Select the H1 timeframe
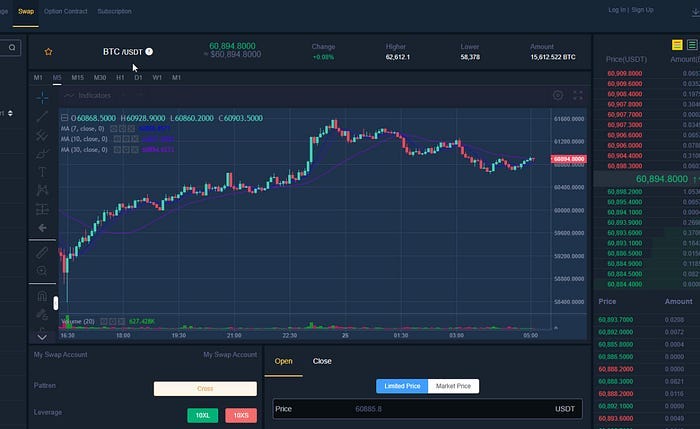 point(120,78)
